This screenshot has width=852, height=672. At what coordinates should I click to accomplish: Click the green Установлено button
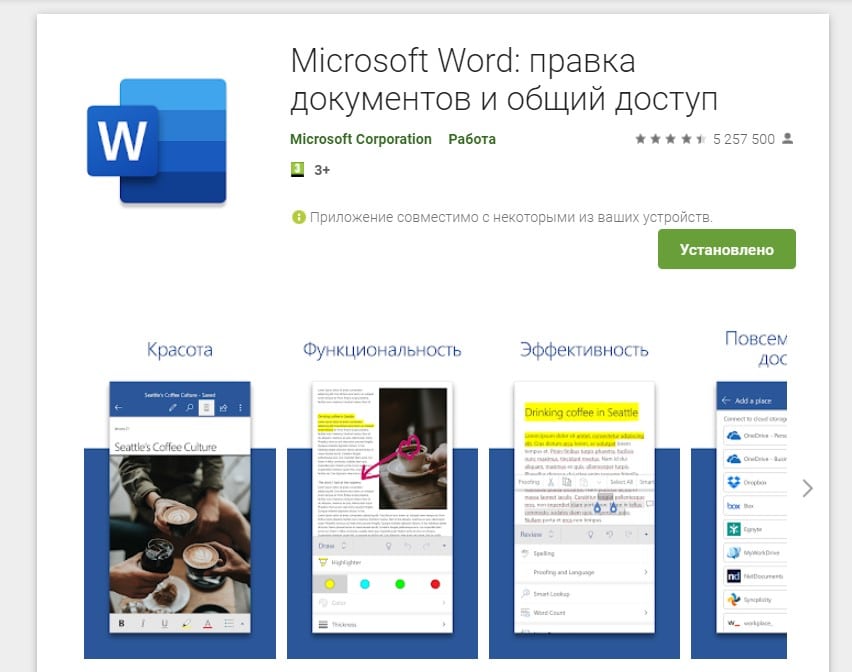pos(726,249)
